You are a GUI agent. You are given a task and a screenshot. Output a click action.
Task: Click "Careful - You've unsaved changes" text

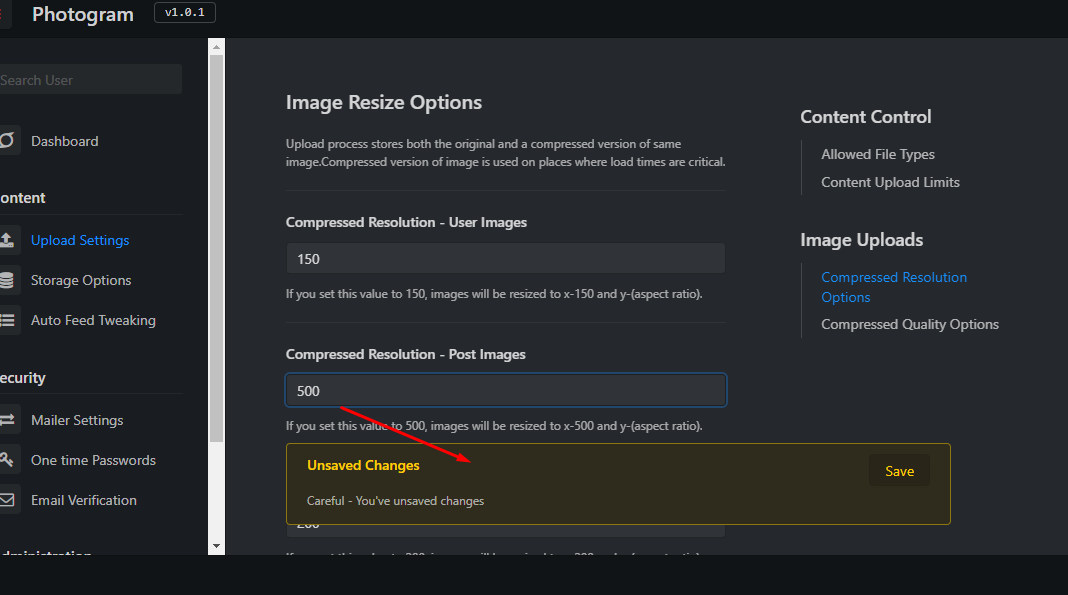pos(395,501)
